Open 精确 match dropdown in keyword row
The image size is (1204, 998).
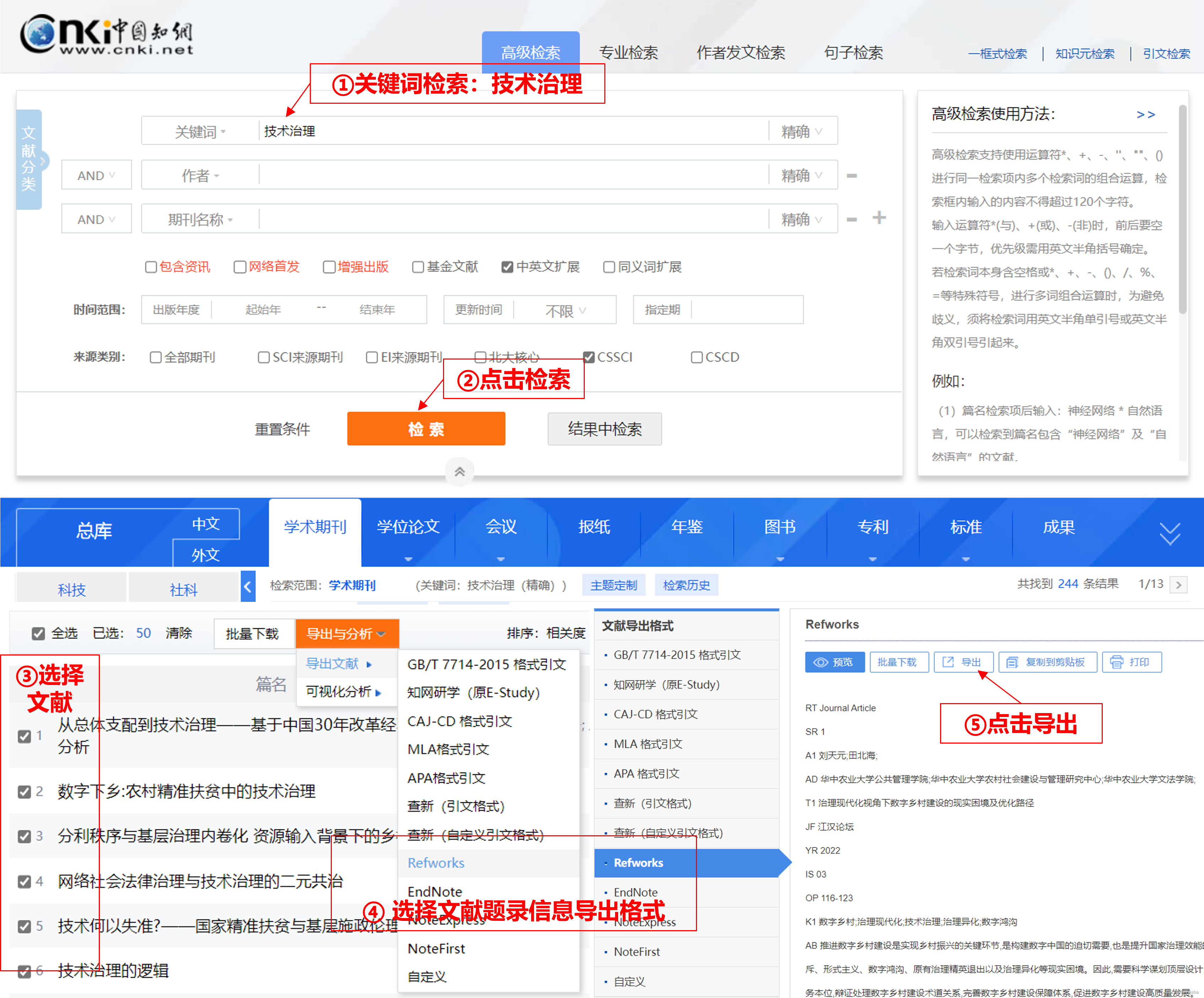[x=802, y=132]
